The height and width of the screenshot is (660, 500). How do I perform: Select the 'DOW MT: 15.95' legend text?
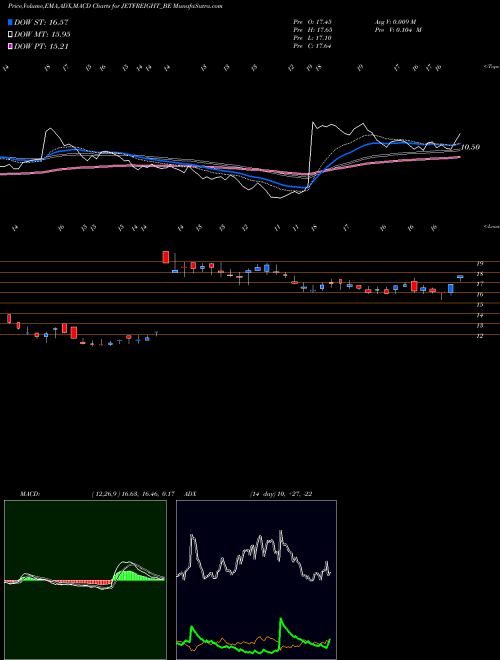click(x=42, y=35)
